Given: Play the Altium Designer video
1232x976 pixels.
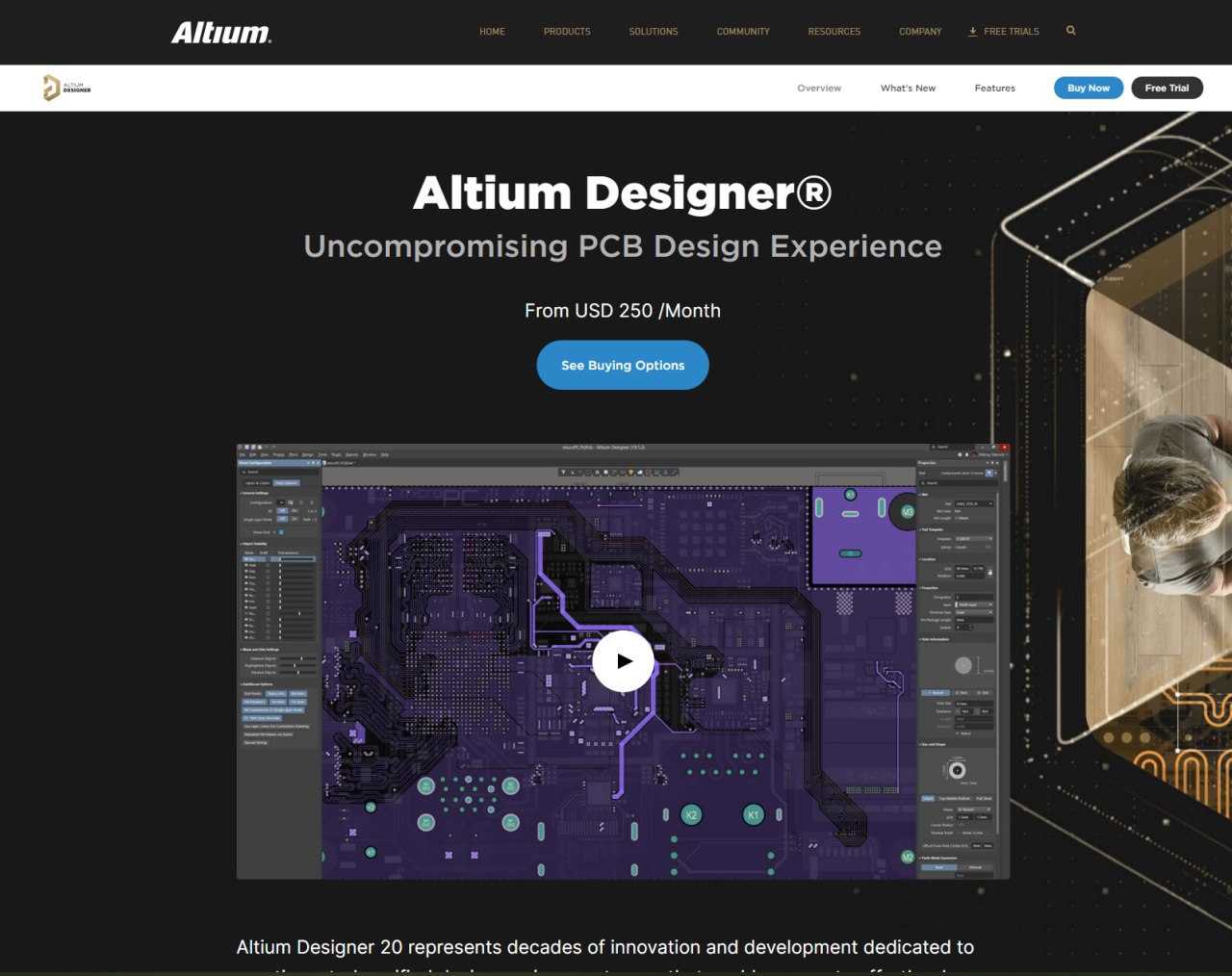Looking at the screenshot, I should click(623, 660).
